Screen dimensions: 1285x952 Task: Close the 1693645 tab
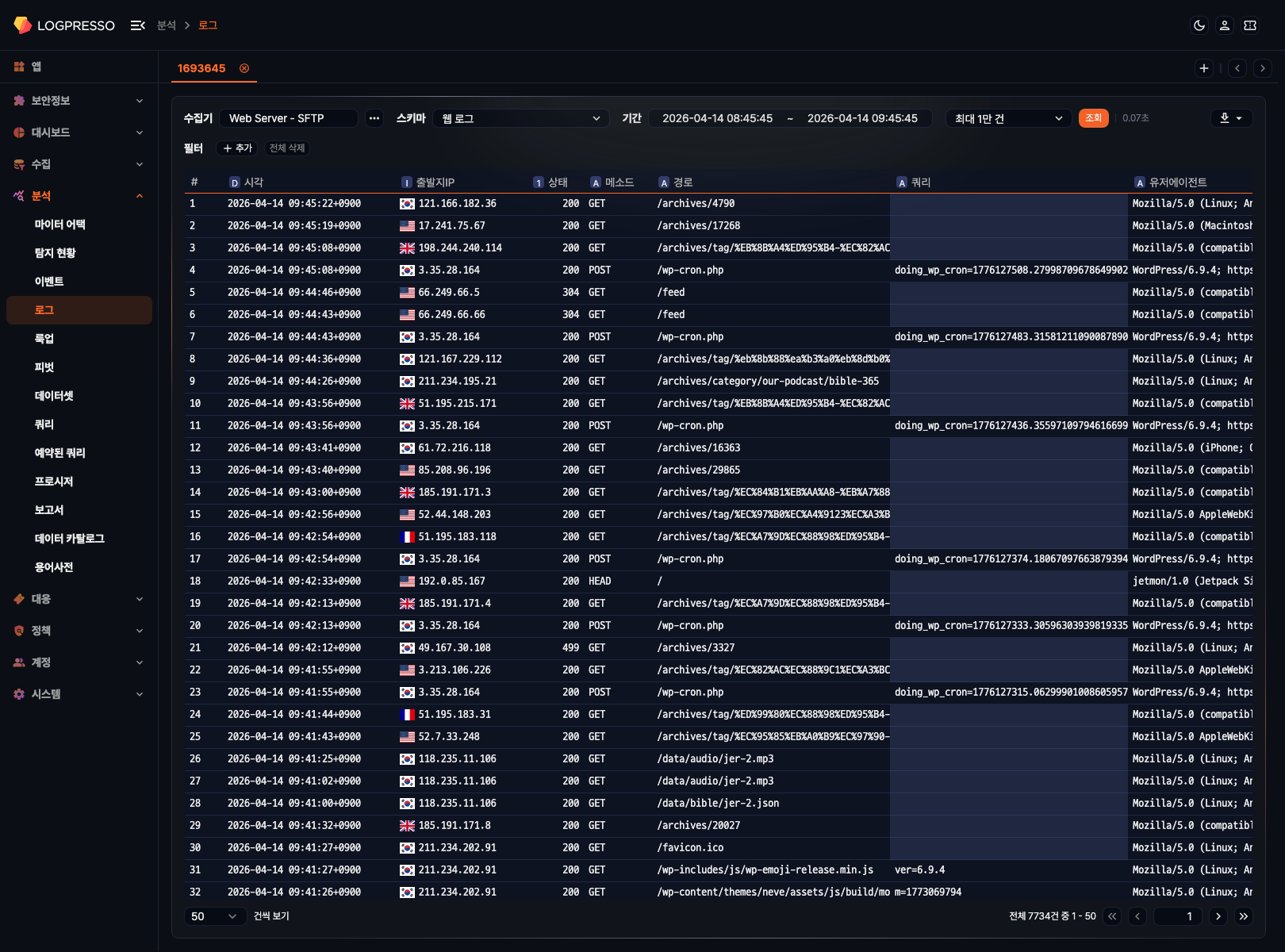[244, 68]
